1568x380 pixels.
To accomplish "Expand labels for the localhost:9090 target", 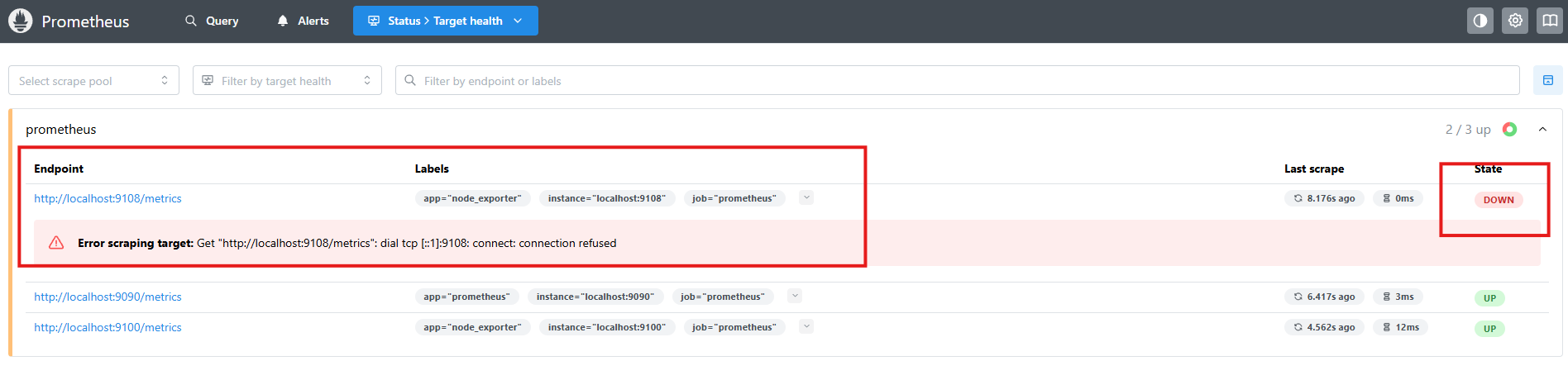I will (795, 296).
